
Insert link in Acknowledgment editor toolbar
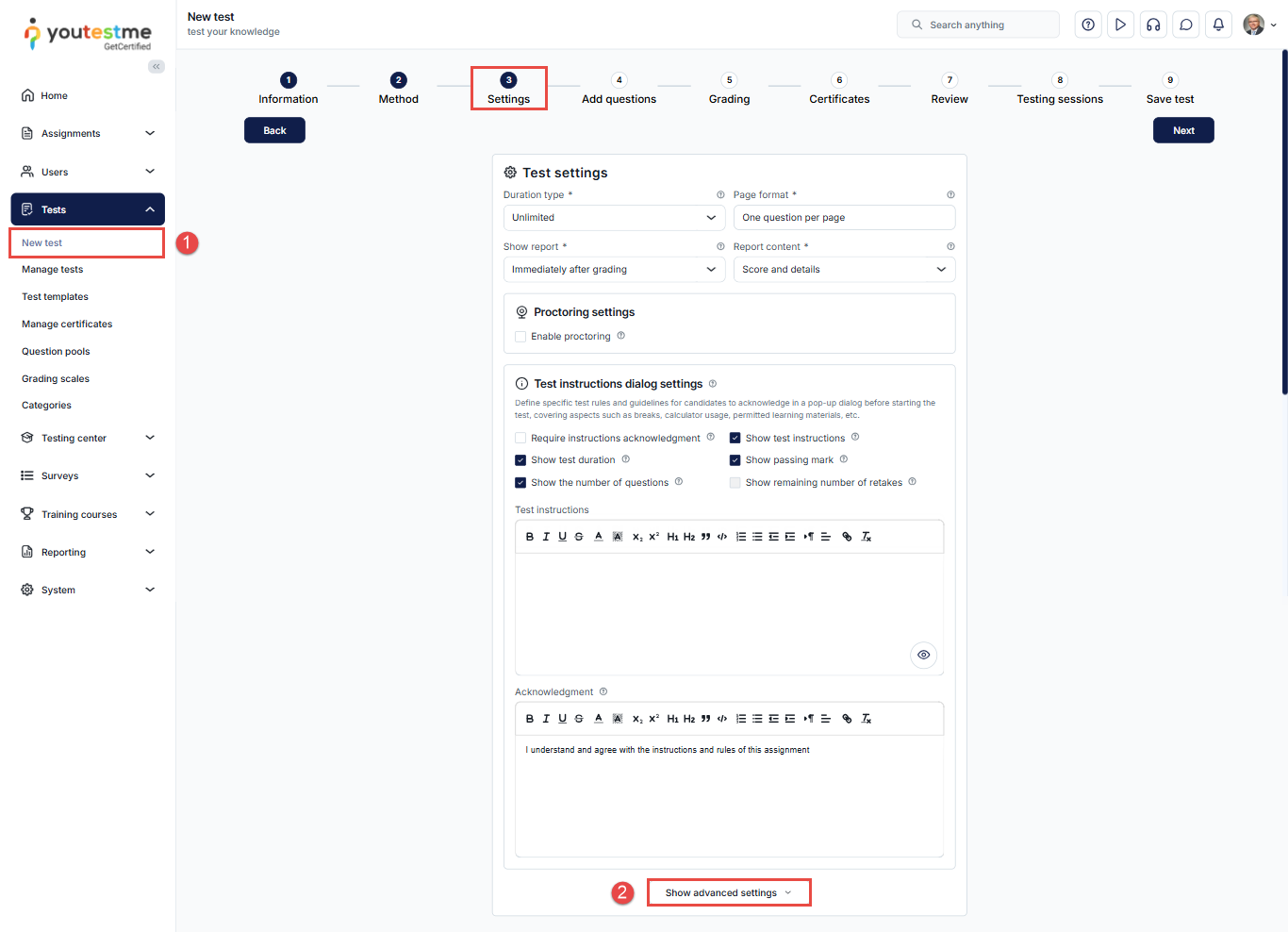(847, 719)
